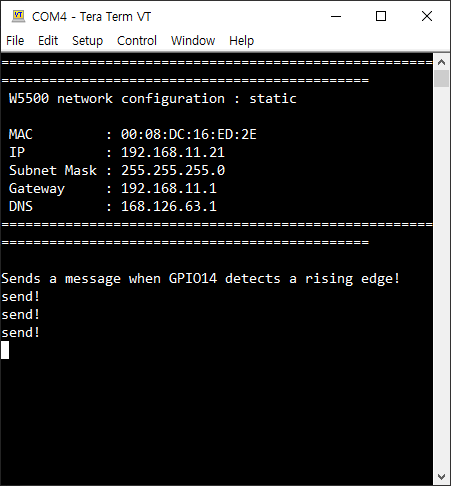
Task: Open the Window menu
Action: [x=193, y=41]
